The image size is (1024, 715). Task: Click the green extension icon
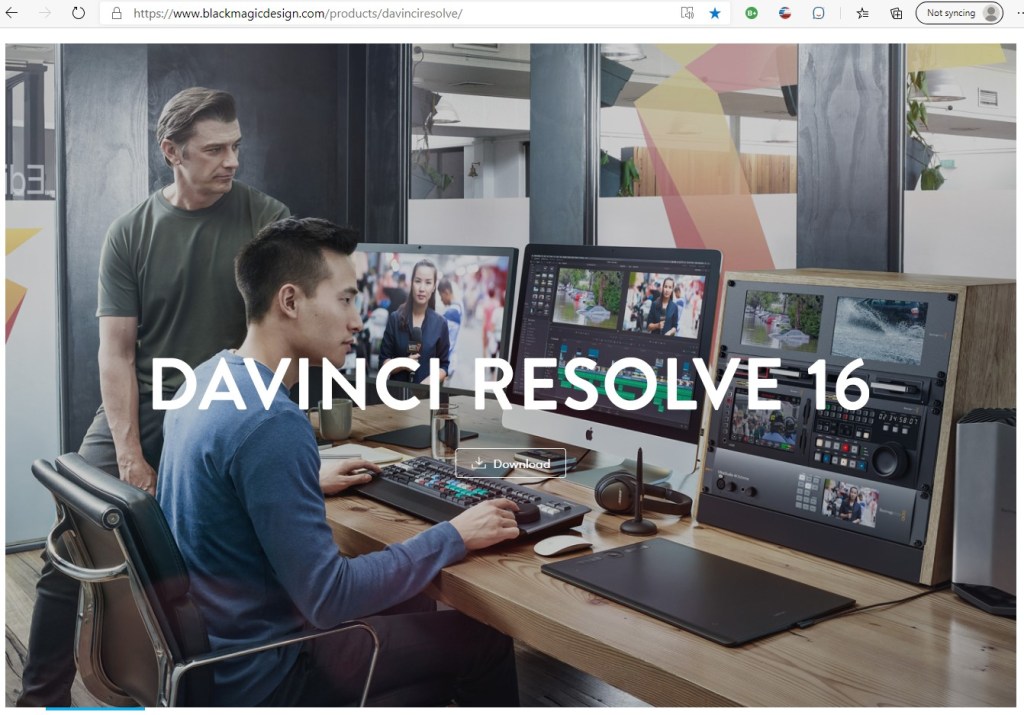(752, 13)
